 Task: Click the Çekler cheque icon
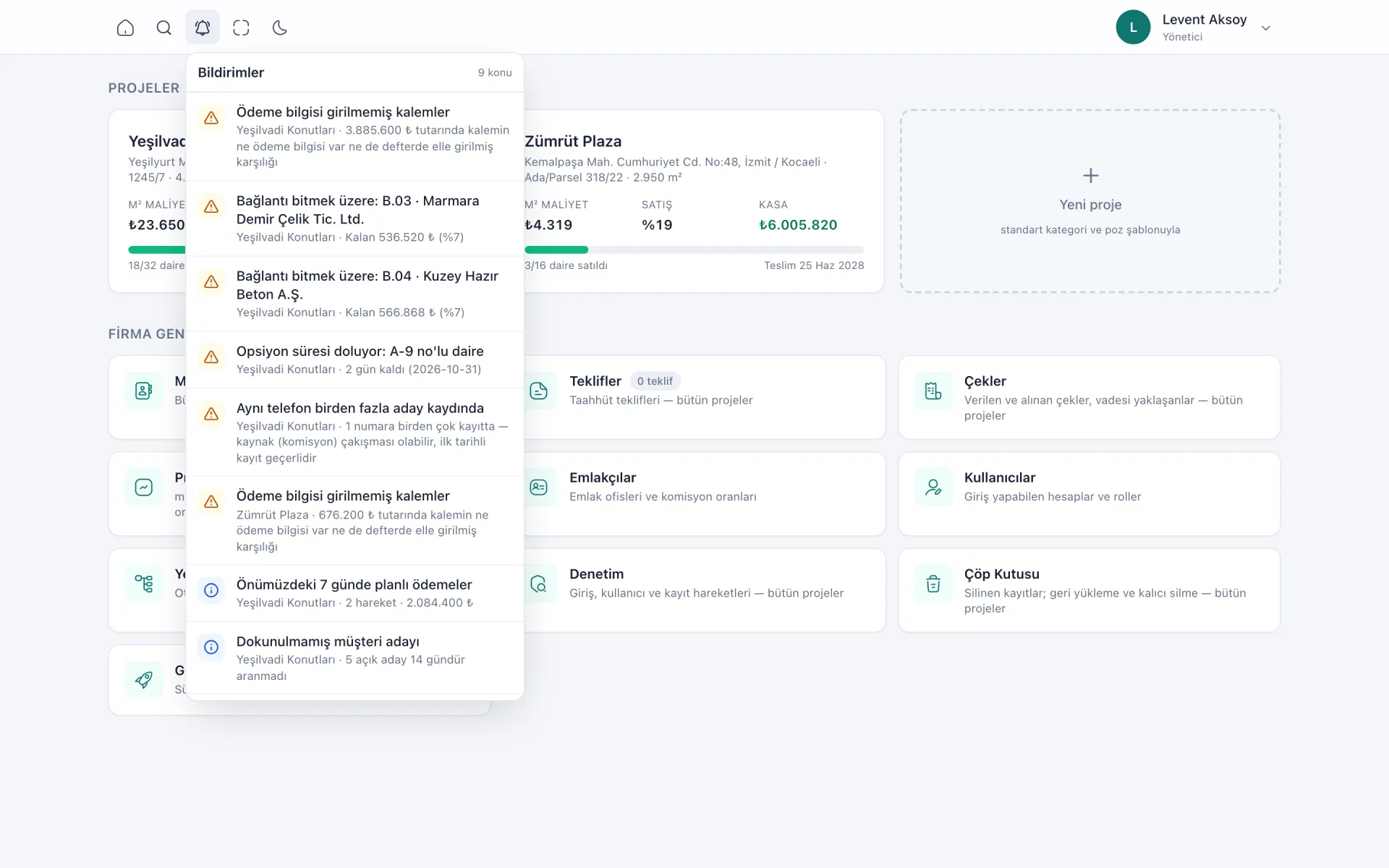[x=933, y=391]
